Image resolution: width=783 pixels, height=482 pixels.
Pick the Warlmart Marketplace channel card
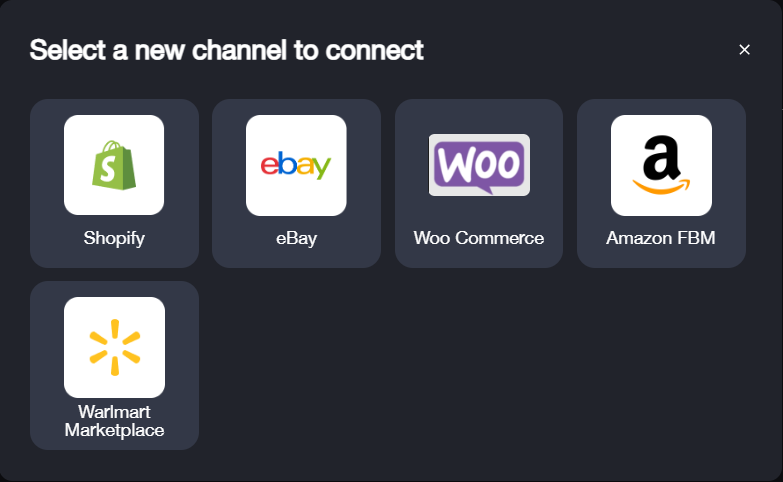pyautogui.click(x=114, y=366)
